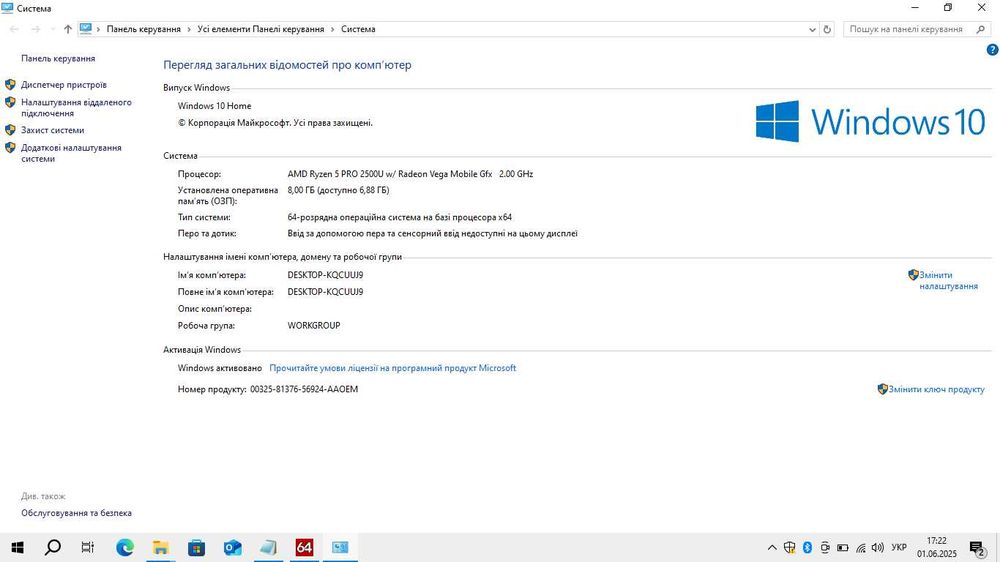
Task: Open Захист системи link
Action: pyautogui.click(x=52, y=130)
